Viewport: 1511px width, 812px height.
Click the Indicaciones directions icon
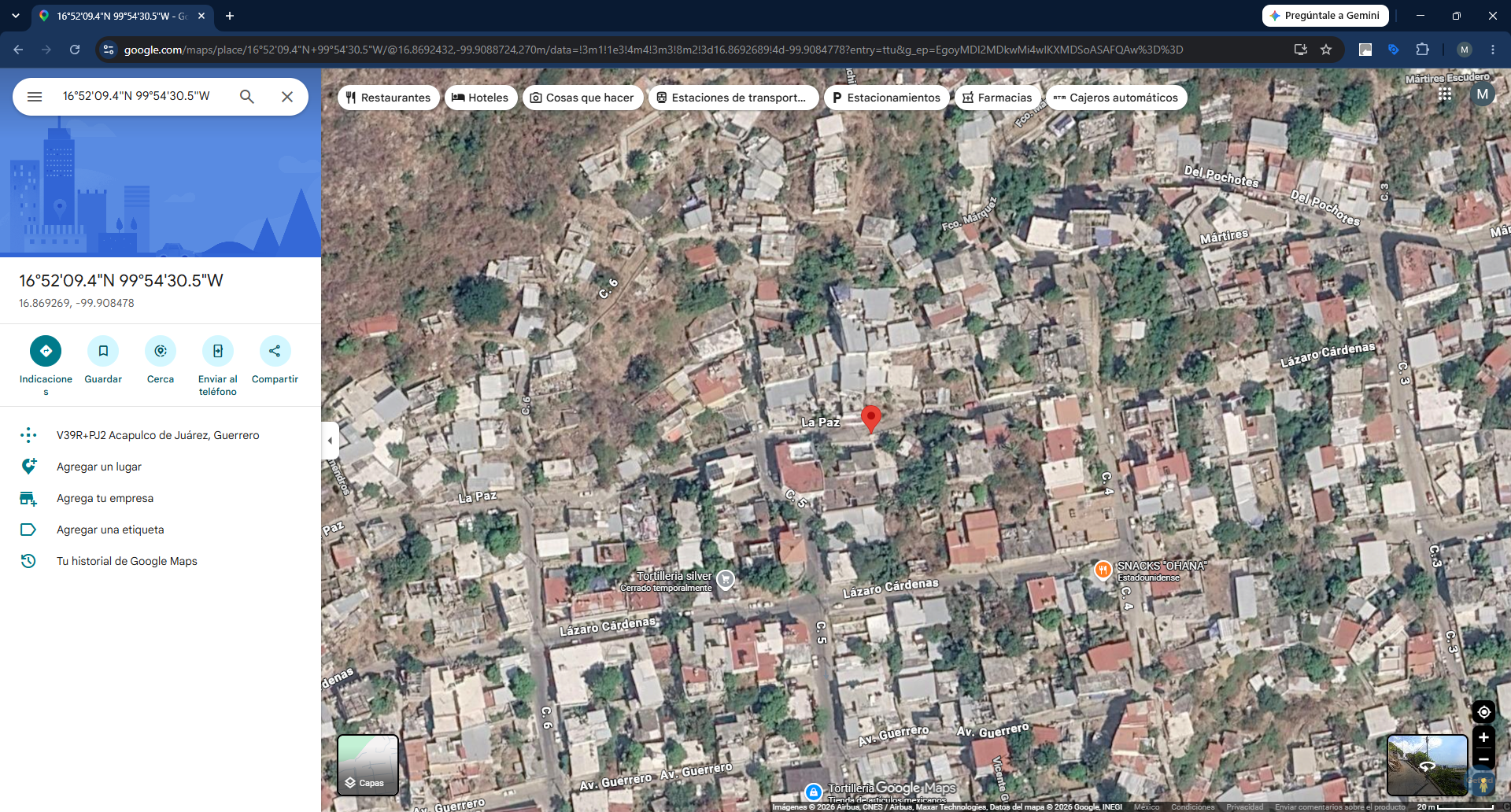pos(46,351)
